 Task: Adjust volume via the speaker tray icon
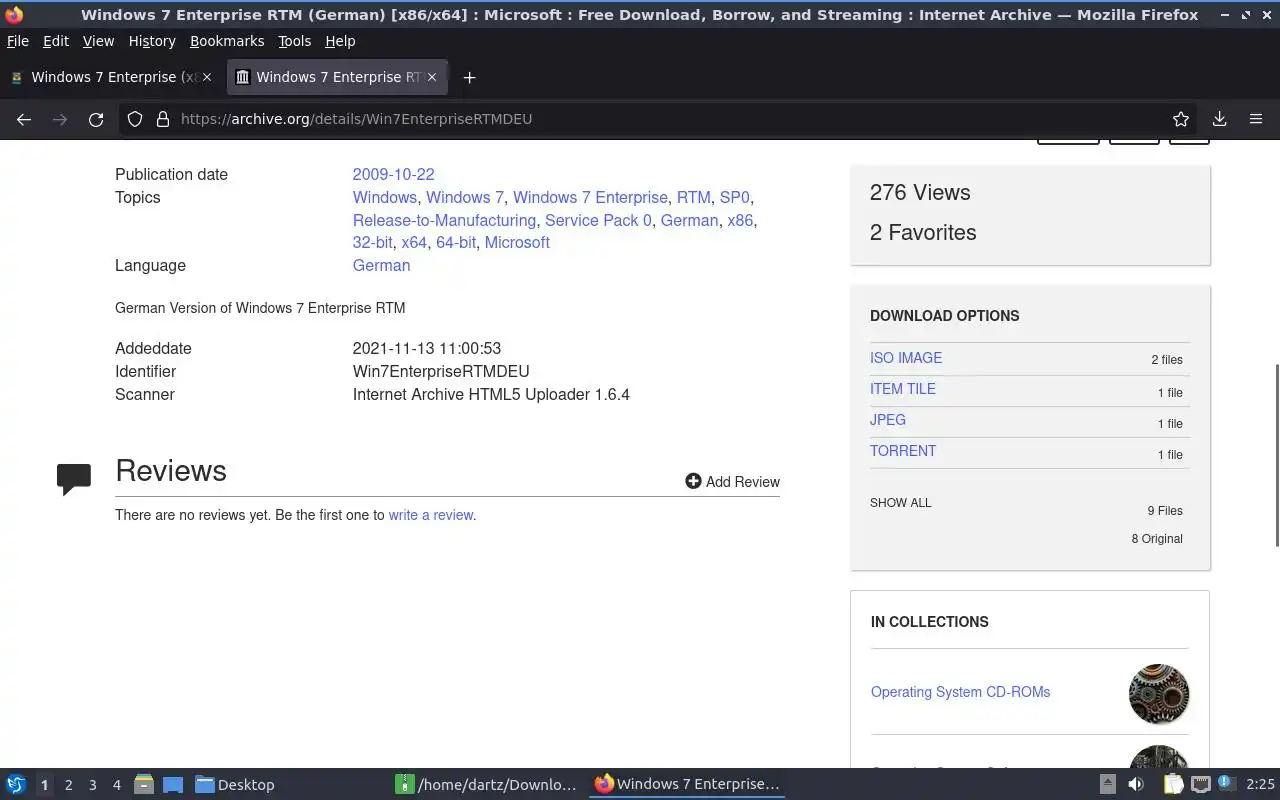pos(1136,784)
